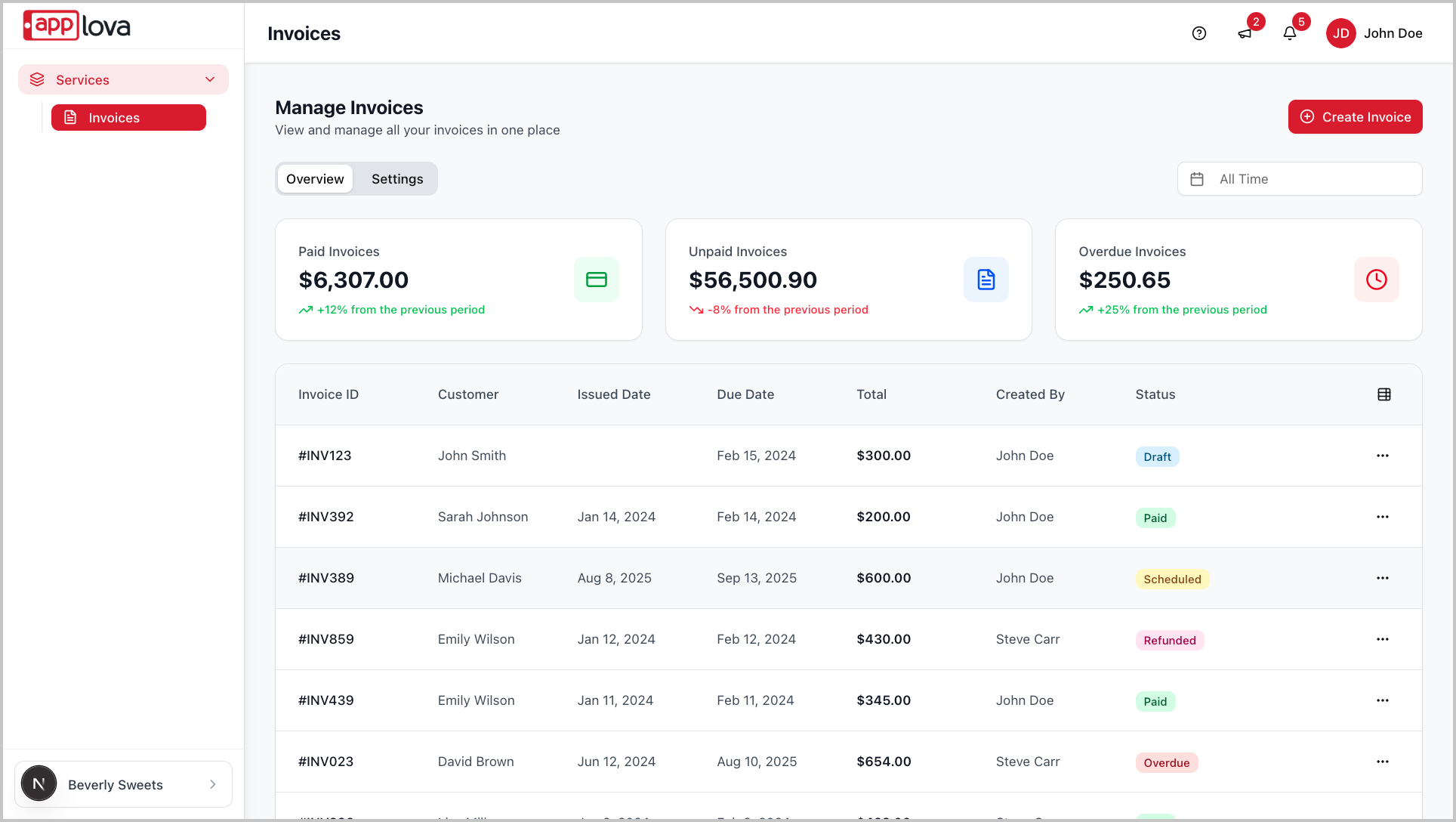Open the All Time date filter
Screen dimensions: 1456x822
1299,179
